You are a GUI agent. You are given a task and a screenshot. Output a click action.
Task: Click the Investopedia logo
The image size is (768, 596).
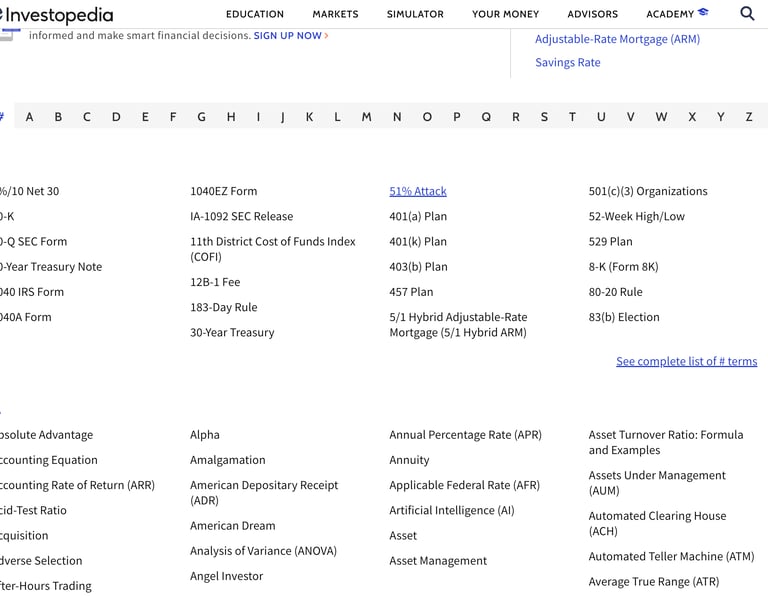56,15
